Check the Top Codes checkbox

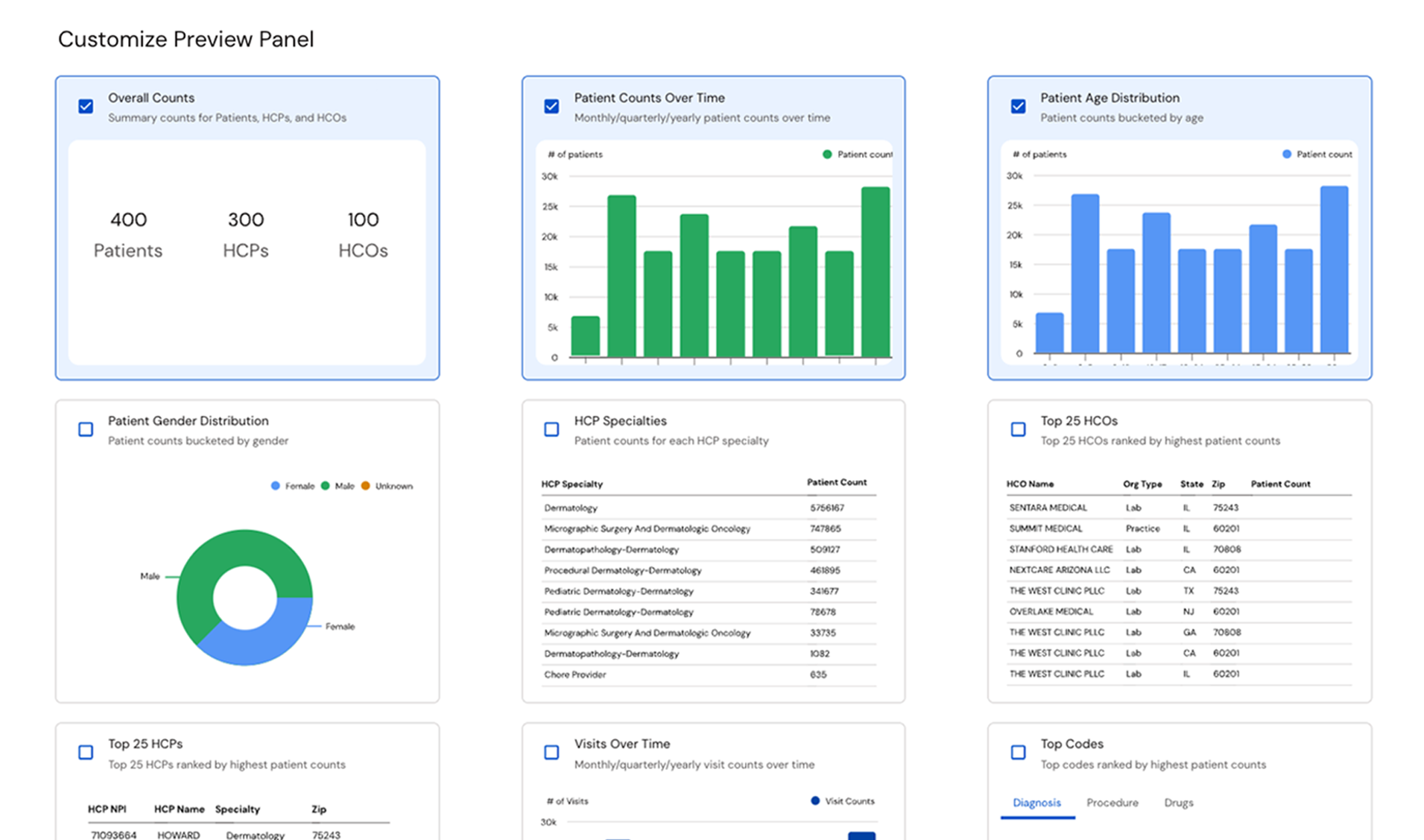pyautogui.click(x=1018, y=753)
